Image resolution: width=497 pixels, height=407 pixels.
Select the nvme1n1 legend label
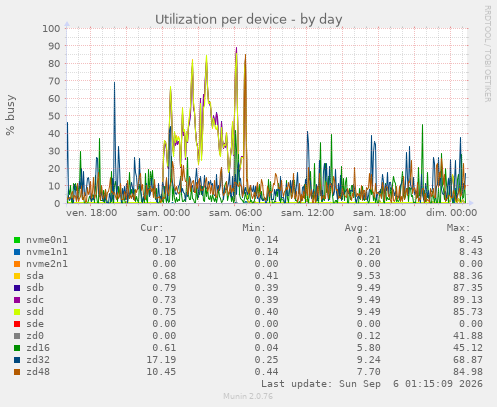click(x=47, y=252)
